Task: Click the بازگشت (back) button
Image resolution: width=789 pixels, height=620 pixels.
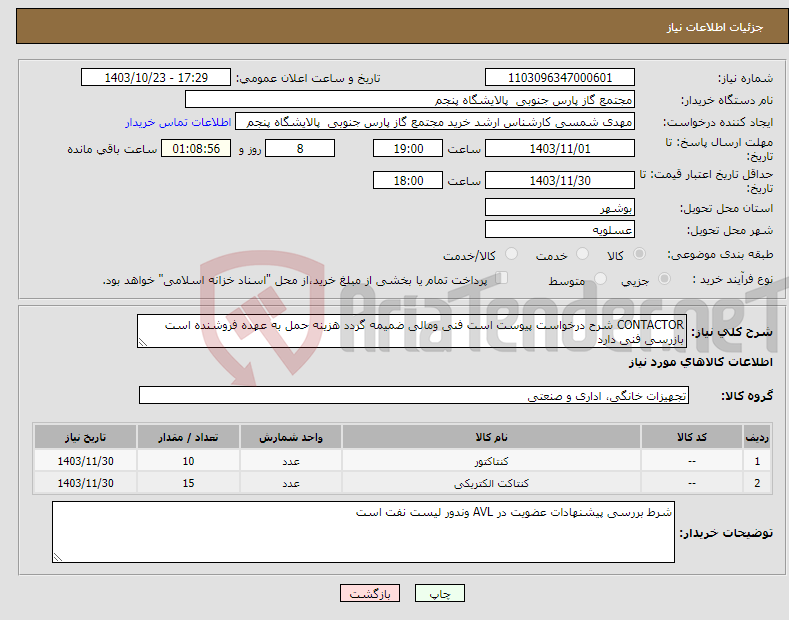Action: (x=370, y=593)
